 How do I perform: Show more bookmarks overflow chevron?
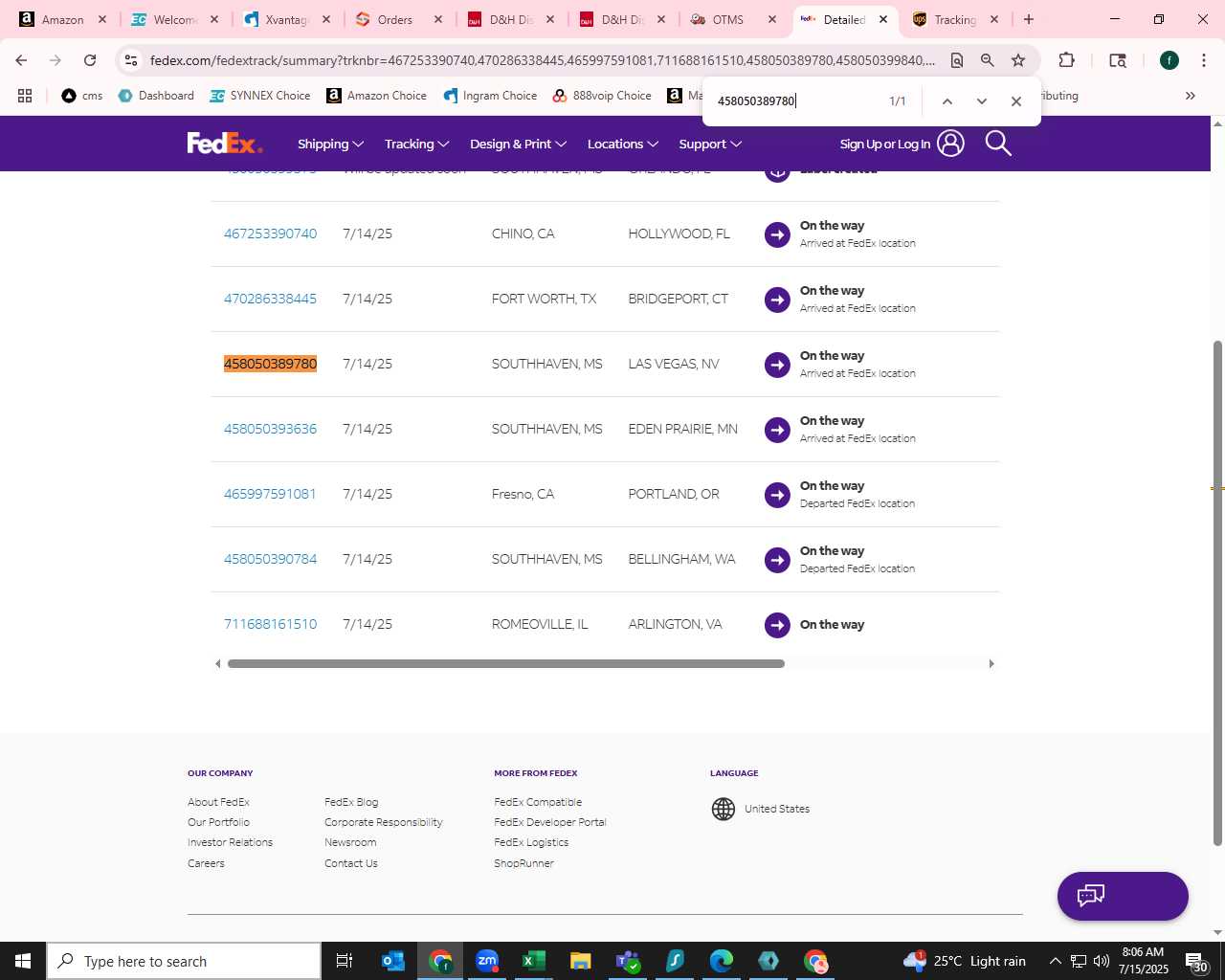pyautogui.click(x=1191, y=96)
